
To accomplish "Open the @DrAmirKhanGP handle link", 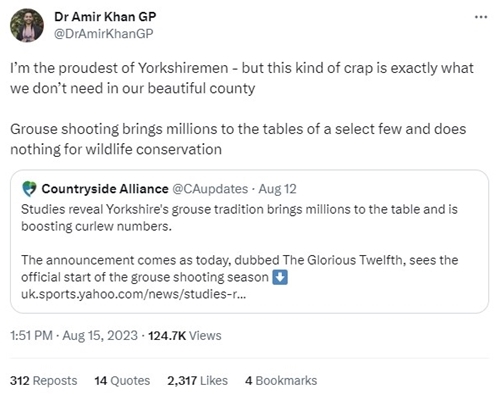I will point(104,34).
